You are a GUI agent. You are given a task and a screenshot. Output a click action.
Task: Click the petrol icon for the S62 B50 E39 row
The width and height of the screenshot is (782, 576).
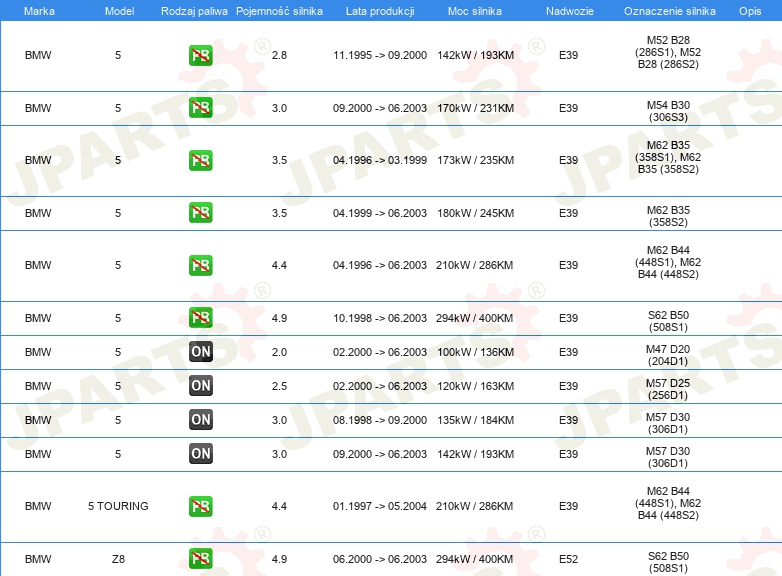point(200,318)
